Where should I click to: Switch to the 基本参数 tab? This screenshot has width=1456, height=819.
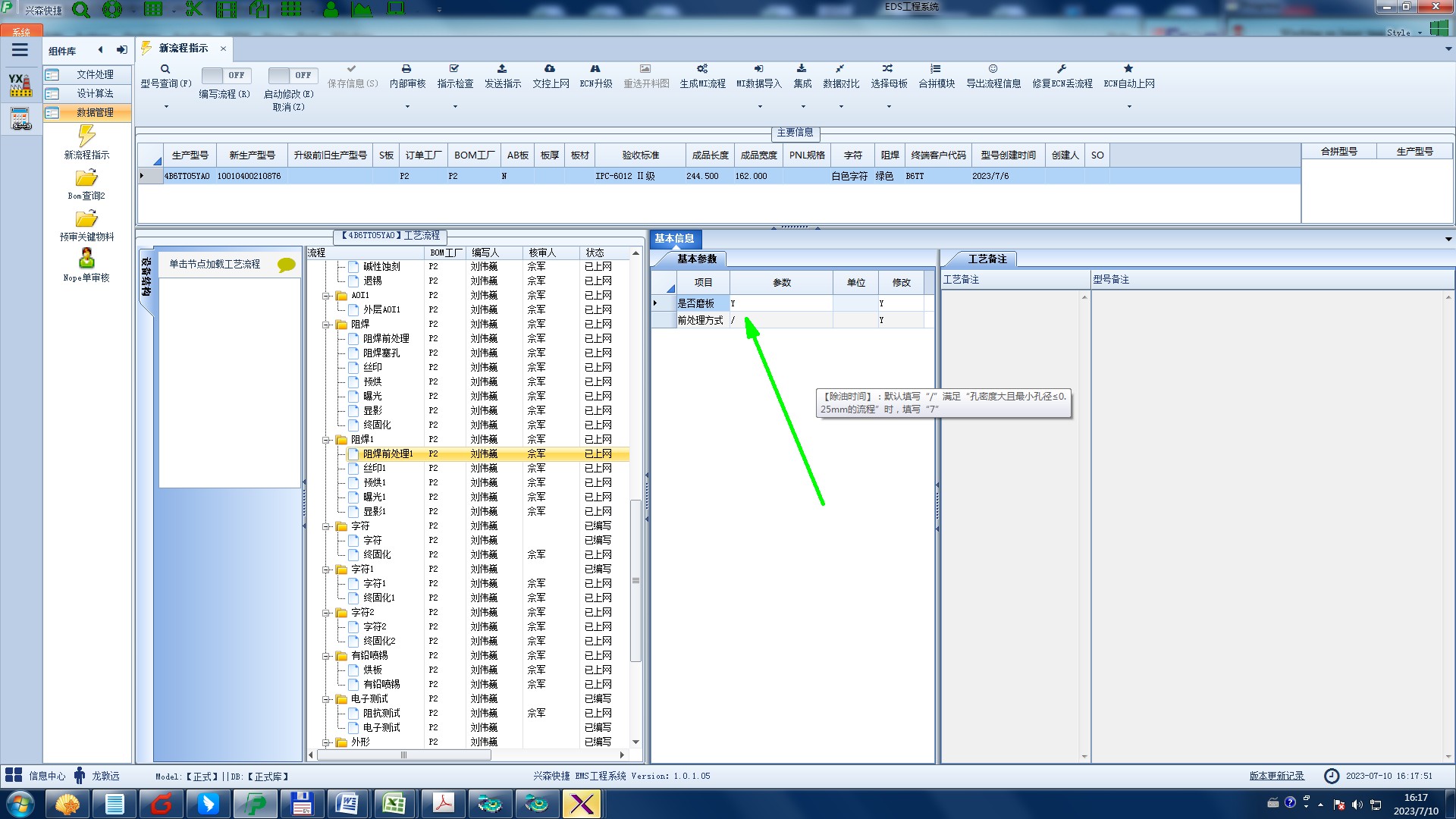coord(696,259)
